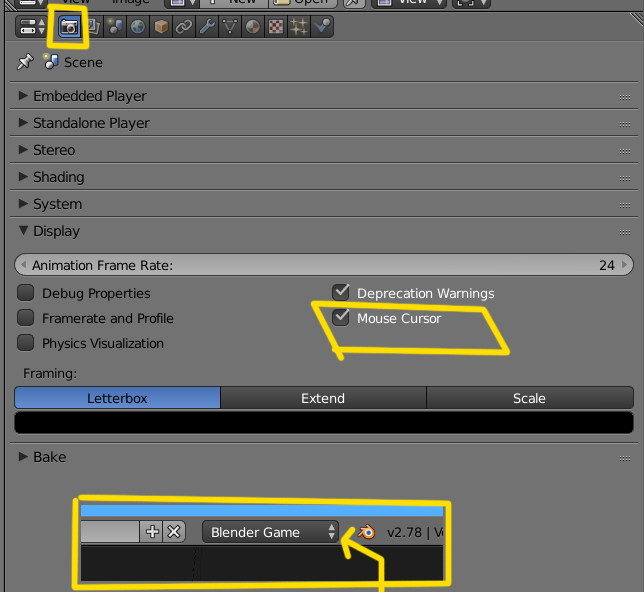Image resolution: width=644 pixels, height=592 pixels.
Task: Expand the System panel
Action: tap(23, 204)
